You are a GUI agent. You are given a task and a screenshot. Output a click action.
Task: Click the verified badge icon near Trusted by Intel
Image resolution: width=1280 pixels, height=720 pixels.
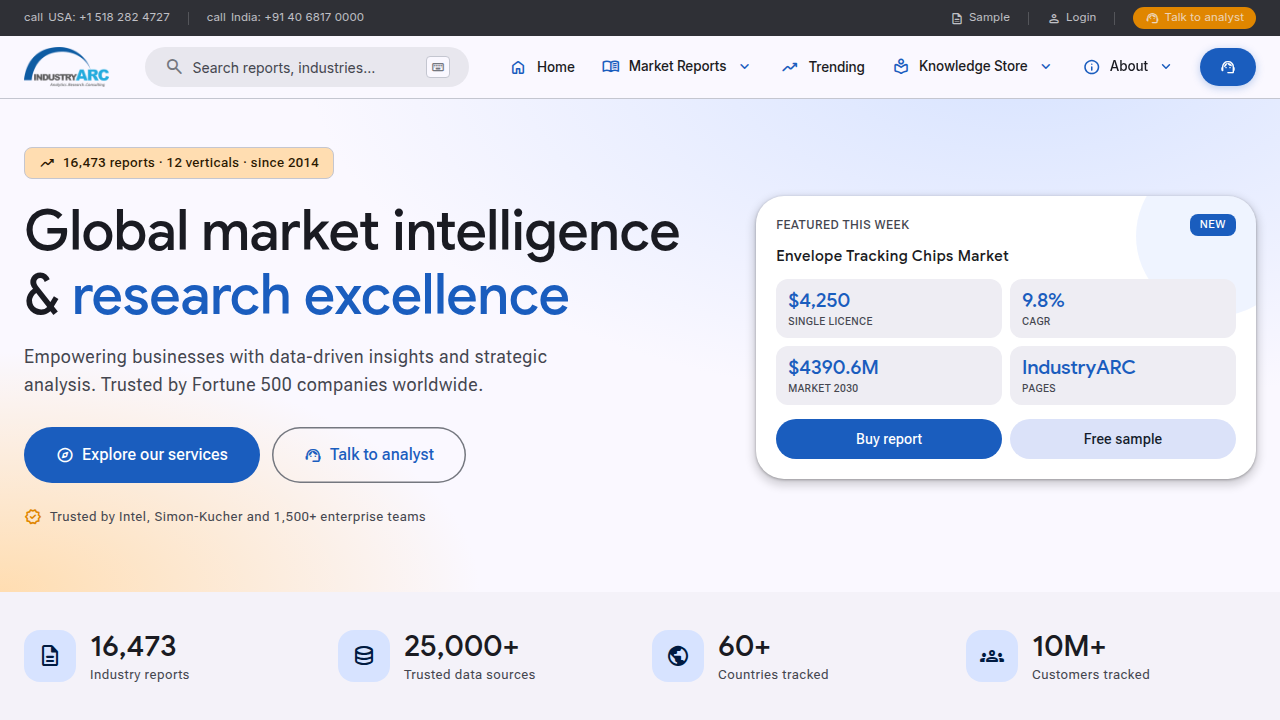point(33,517)
